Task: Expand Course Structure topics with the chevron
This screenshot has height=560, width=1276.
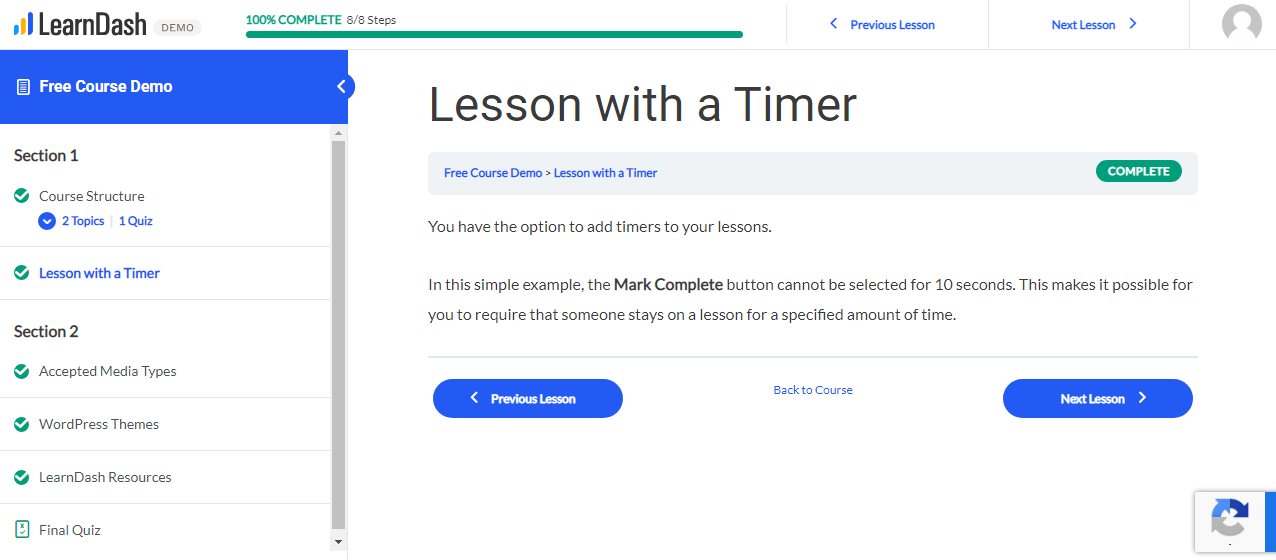Action: coord(47,221)
